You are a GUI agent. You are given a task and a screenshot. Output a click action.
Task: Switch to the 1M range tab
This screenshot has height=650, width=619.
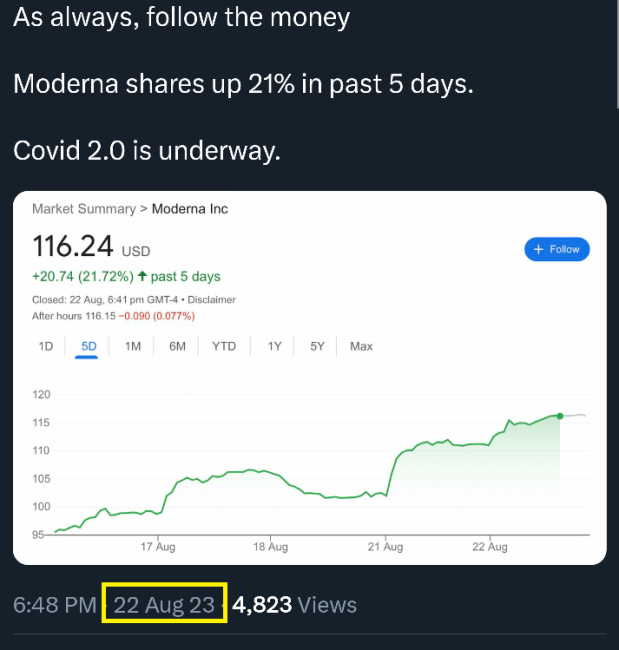point(133,346)
